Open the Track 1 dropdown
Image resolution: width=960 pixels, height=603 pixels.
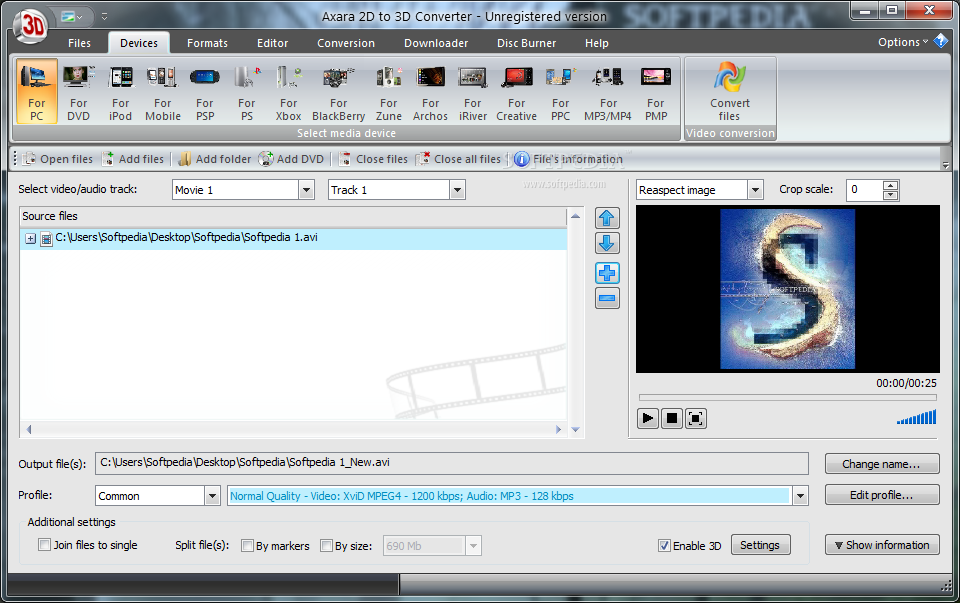[x=457, y=190]
